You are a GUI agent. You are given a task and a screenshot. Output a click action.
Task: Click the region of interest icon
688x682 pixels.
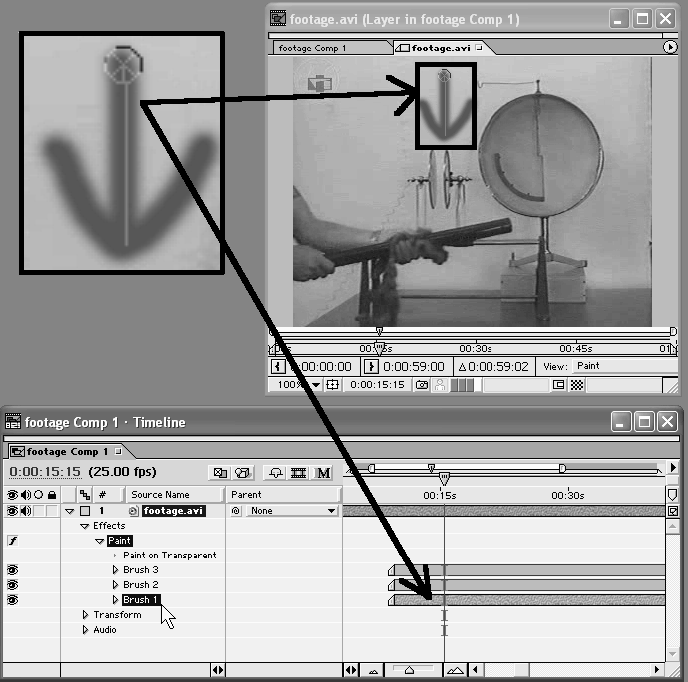pos(558,384)
